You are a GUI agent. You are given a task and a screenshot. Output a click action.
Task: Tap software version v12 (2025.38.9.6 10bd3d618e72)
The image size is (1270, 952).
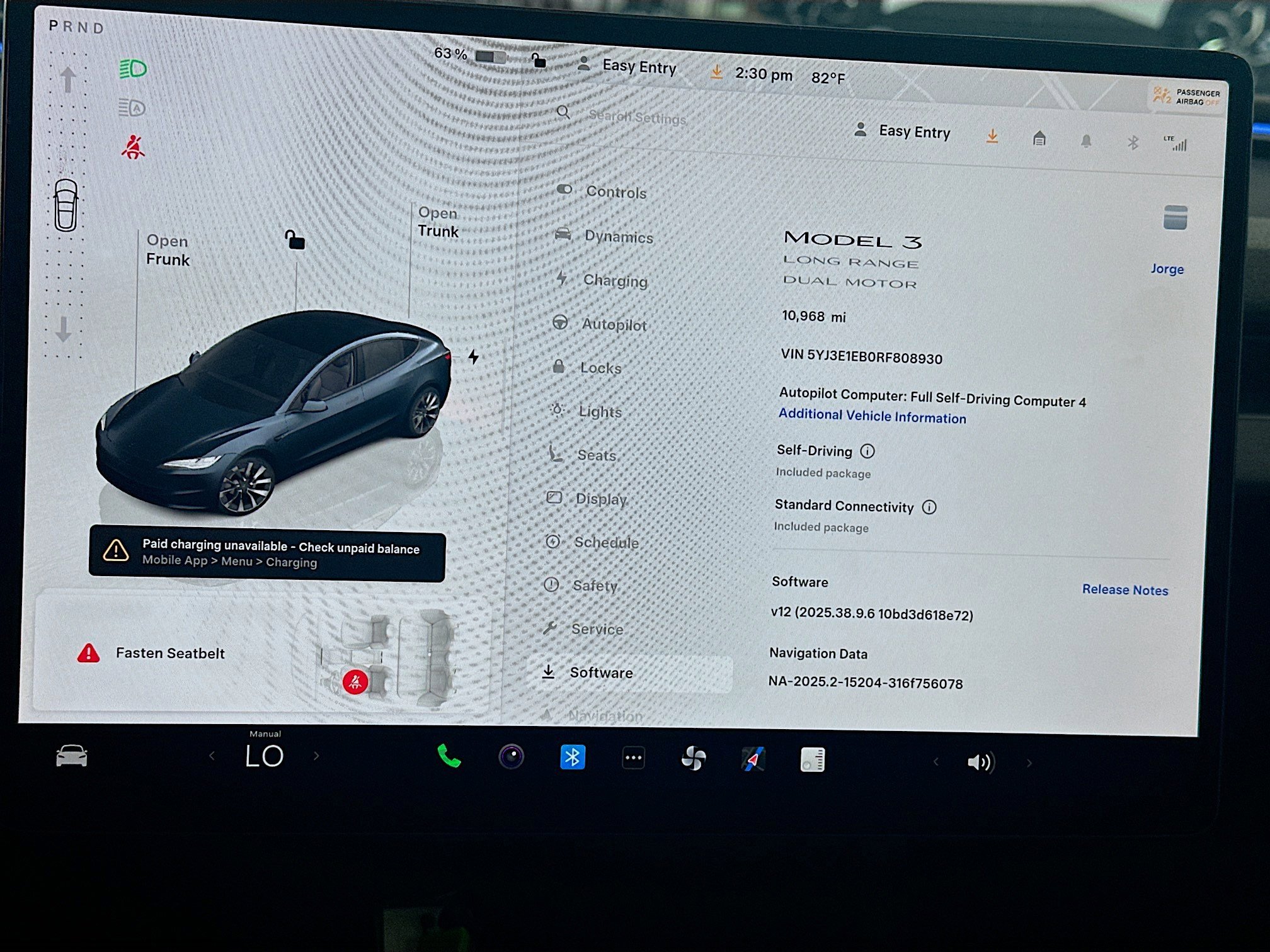pos(872,614)
